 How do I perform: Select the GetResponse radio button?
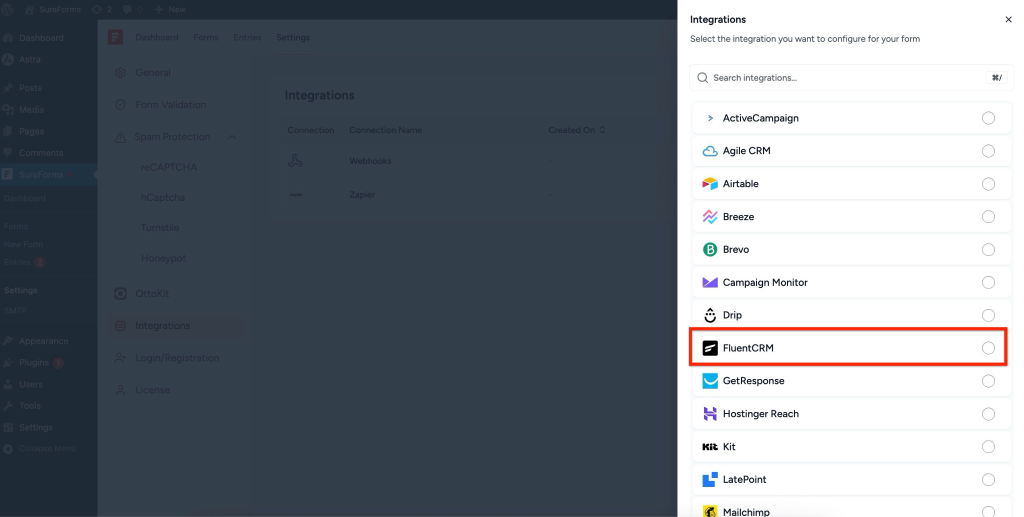coord(988,381)
